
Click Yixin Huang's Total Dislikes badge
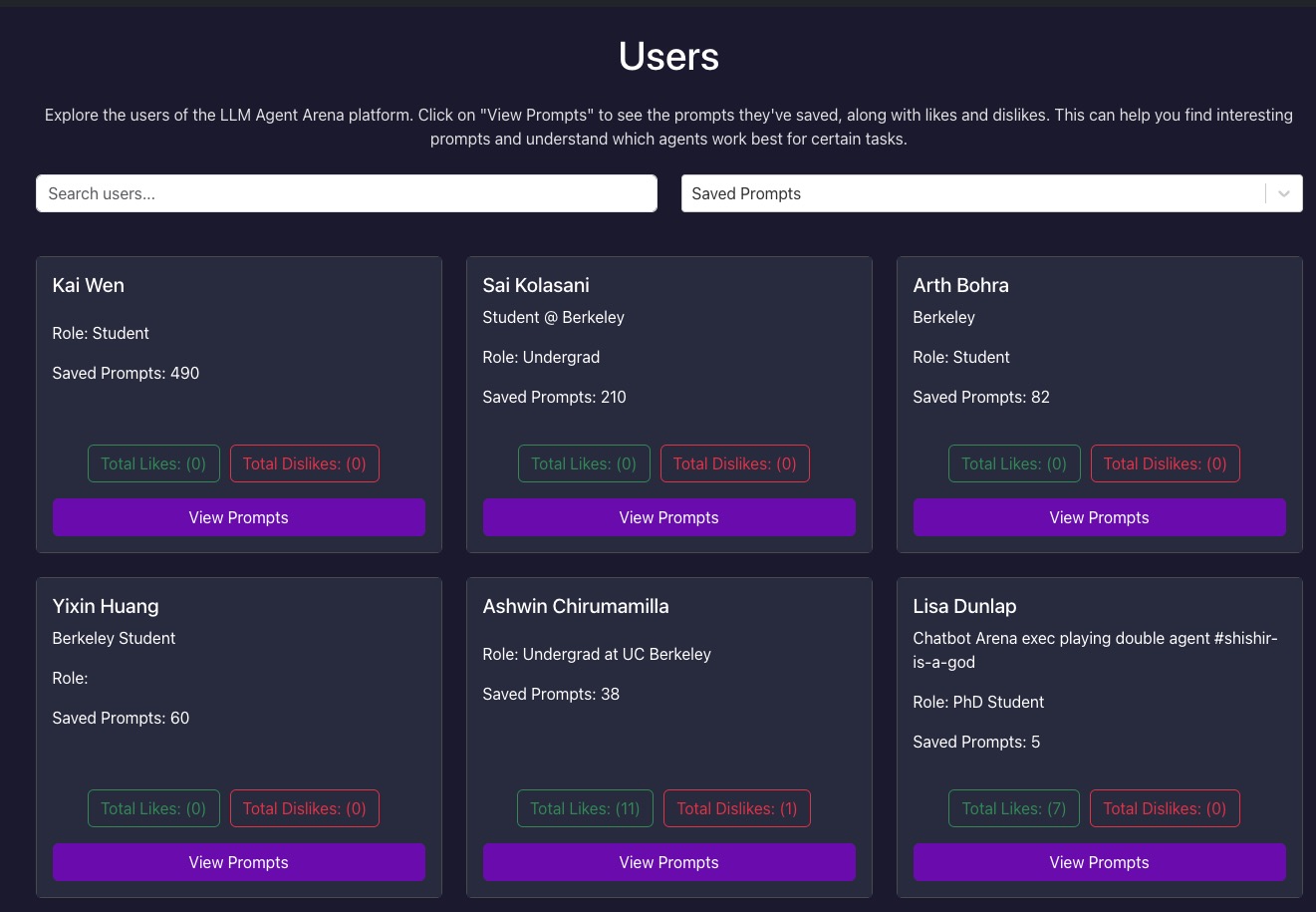304,808
